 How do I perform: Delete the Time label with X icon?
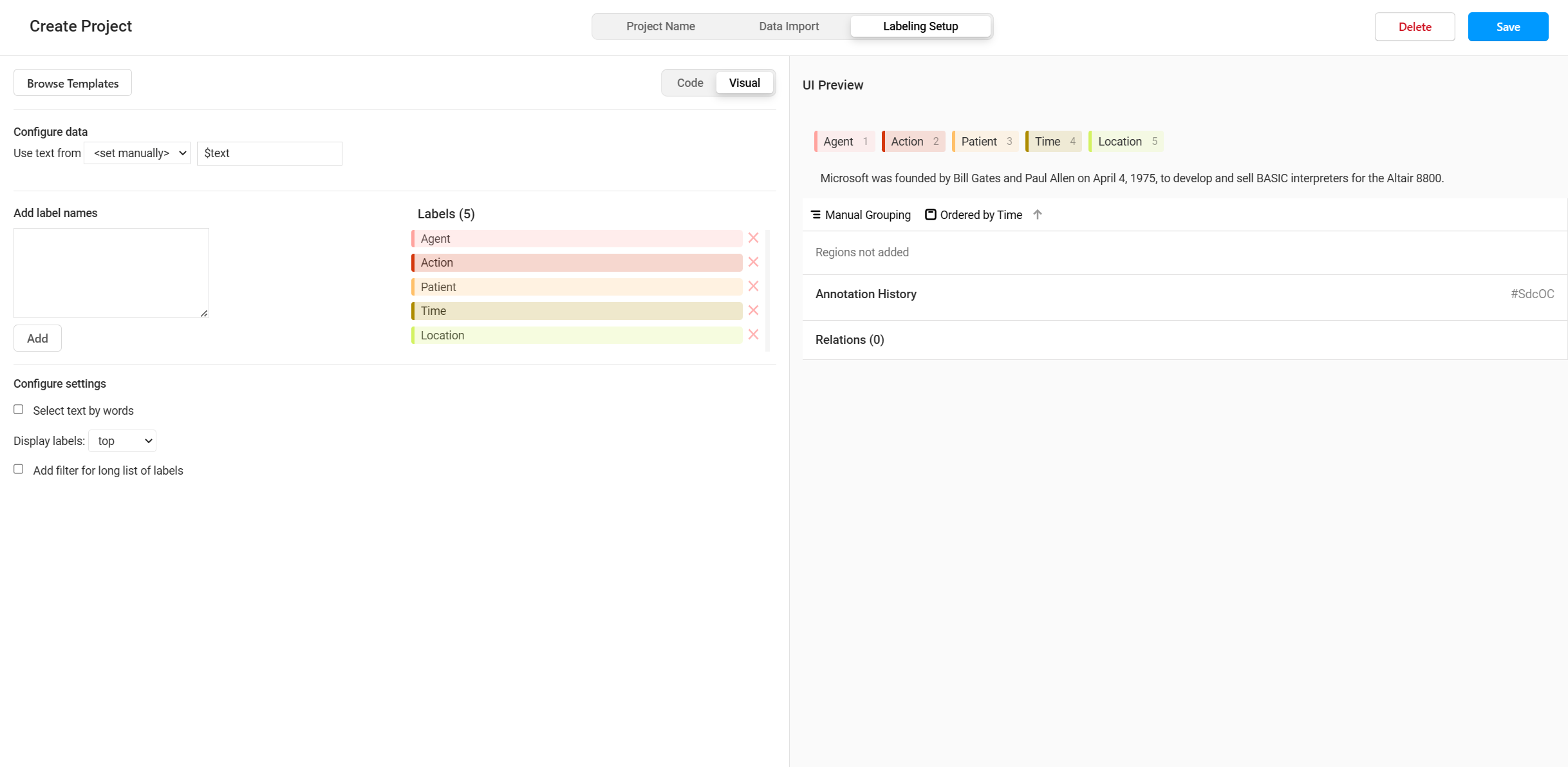point(753,310)
